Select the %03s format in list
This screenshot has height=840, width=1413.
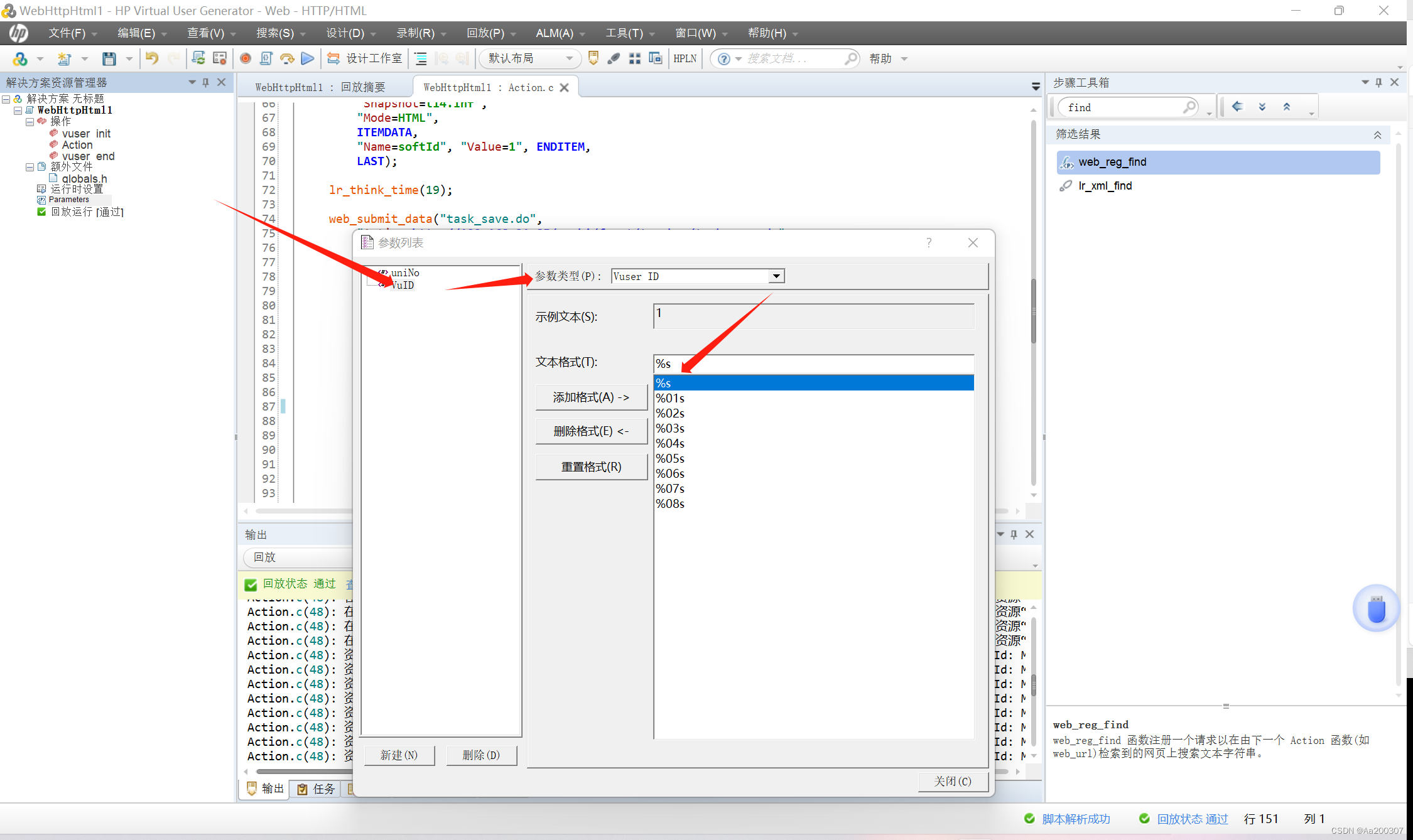pyautogui.click(x=670, y=428)
